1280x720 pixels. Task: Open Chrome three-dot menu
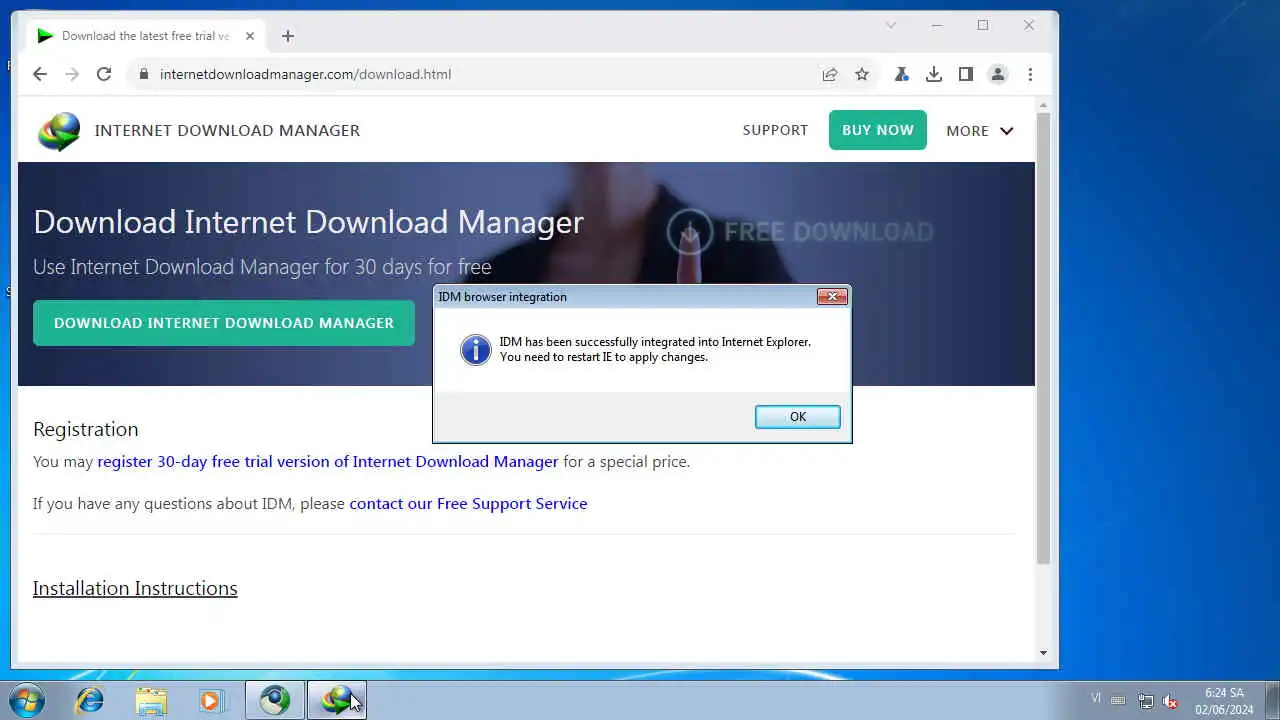[1030, 74]
